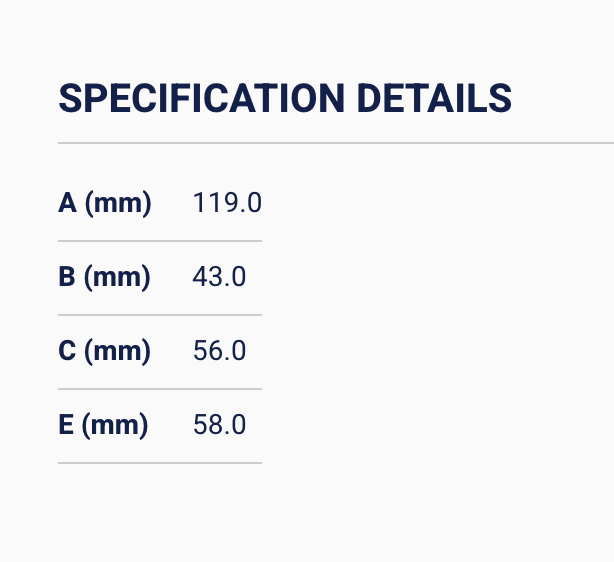
Task: Click the letter C in the third row
Action: (68, 351)
